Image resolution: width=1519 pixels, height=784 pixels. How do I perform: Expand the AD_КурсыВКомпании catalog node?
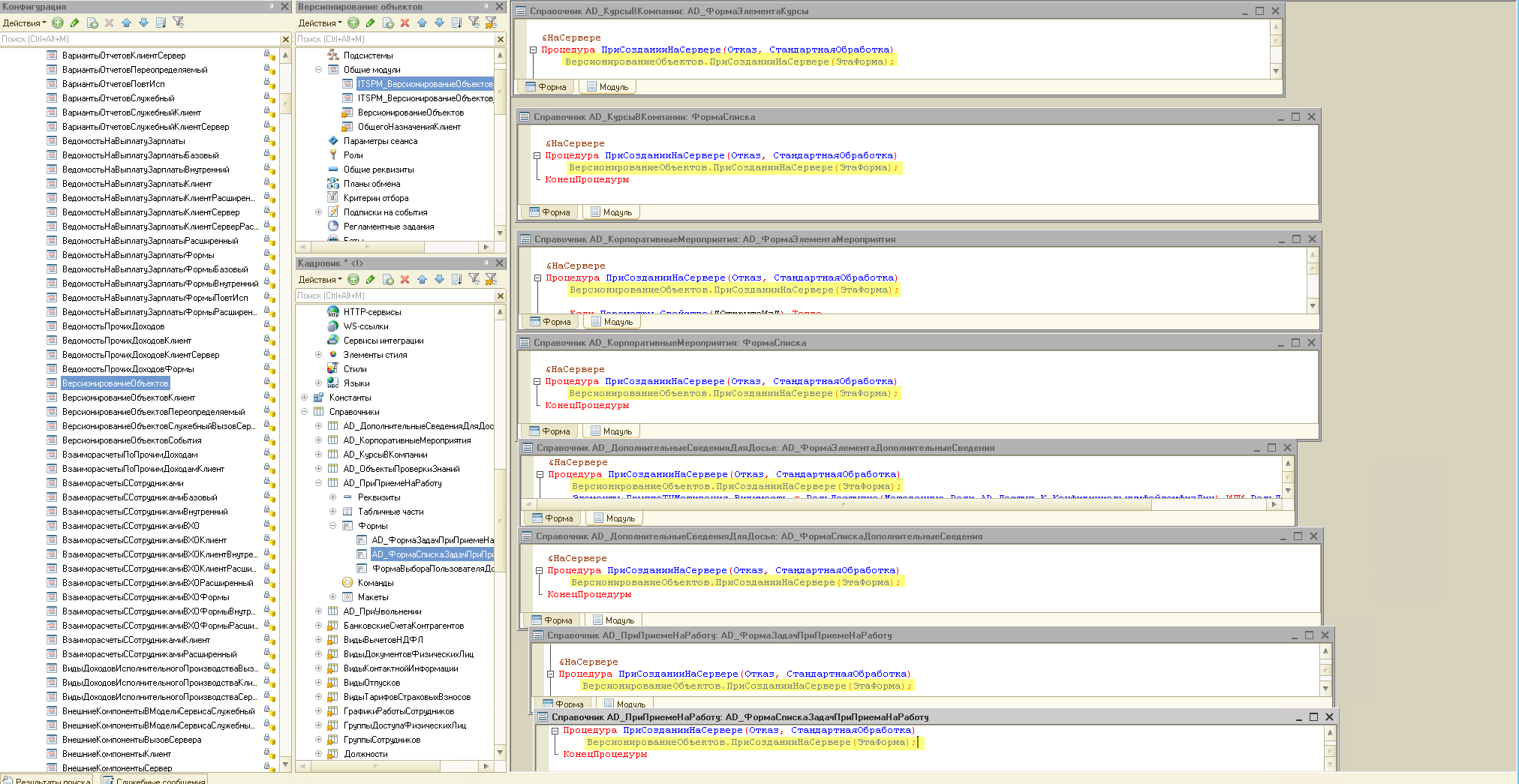tap(318, 455)
